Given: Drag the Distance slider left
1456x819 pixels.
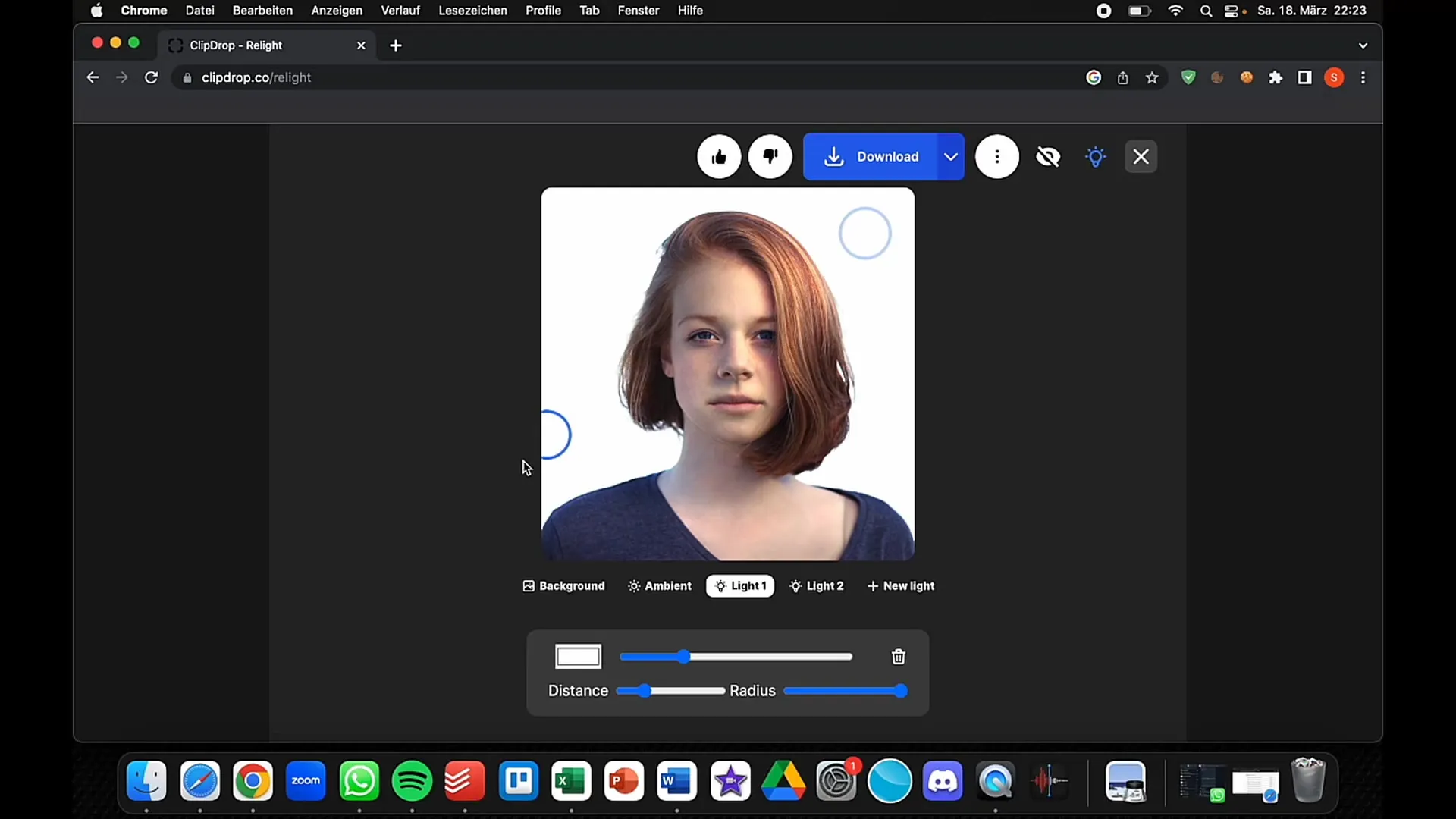Looking at the screenshot, I should pos(644,691).
